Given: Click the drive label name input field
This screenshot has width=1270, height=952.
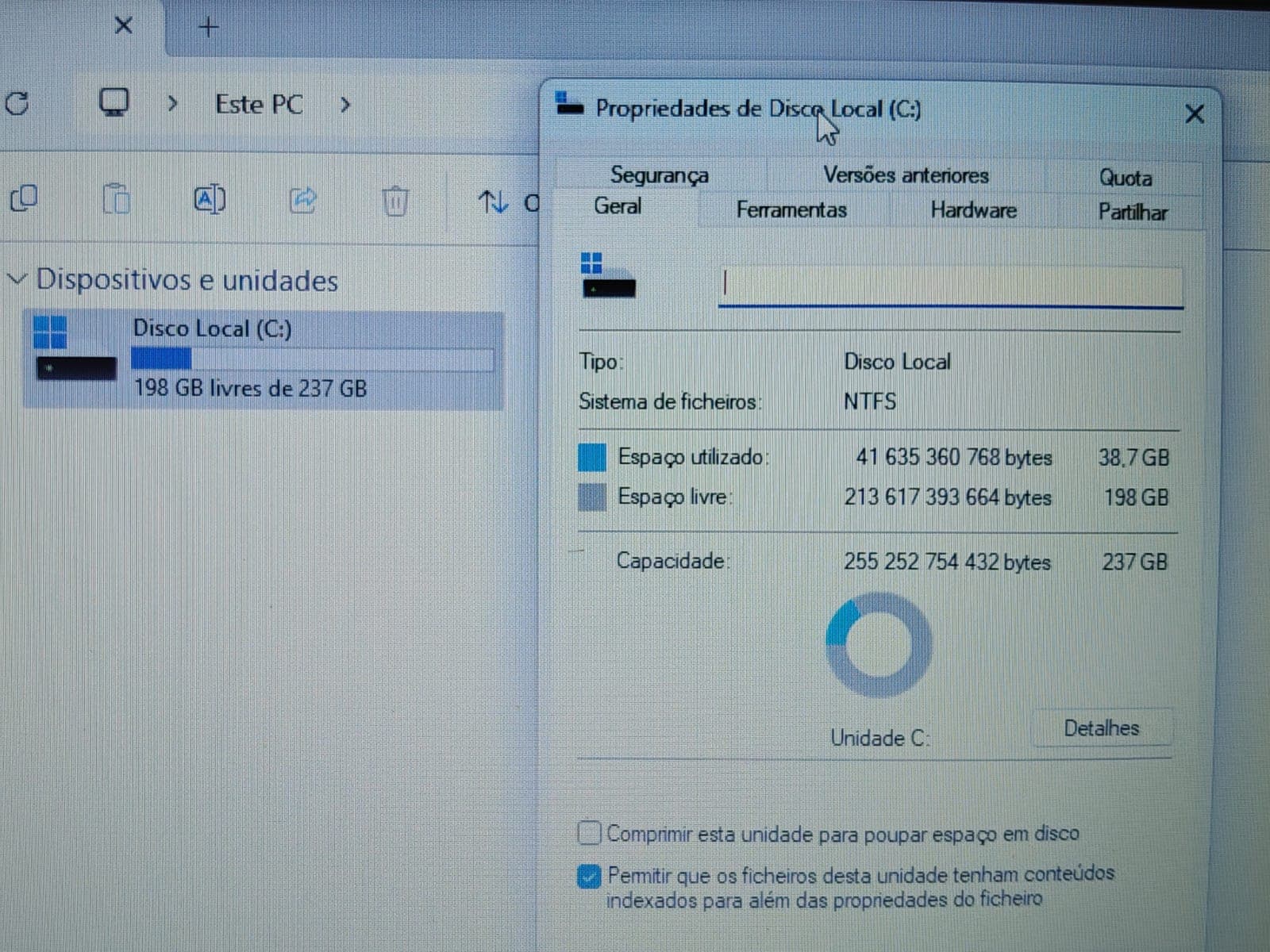Looking at the screenshot, I should [x=950, y=286].
